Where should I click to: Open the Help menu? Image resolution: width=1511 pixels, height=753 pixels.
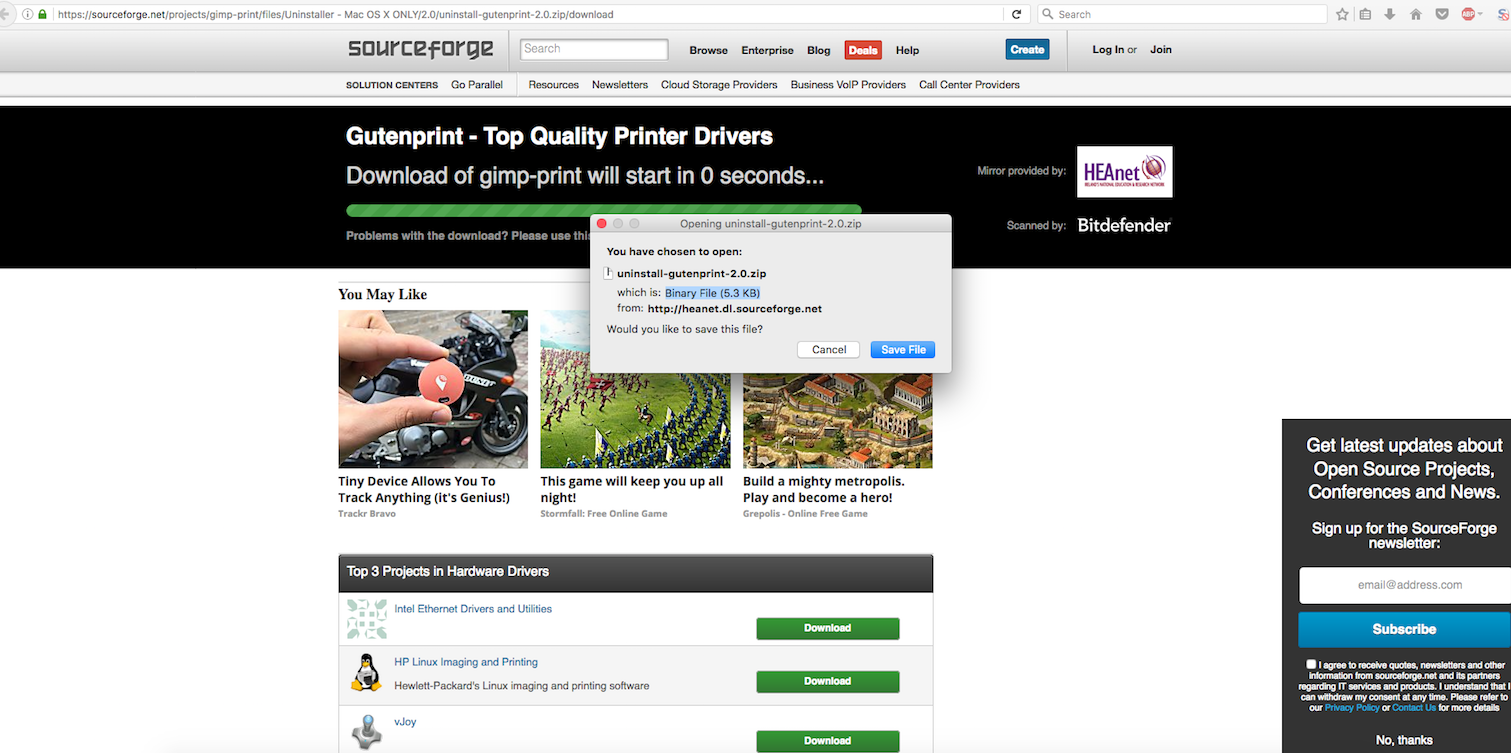907,50
